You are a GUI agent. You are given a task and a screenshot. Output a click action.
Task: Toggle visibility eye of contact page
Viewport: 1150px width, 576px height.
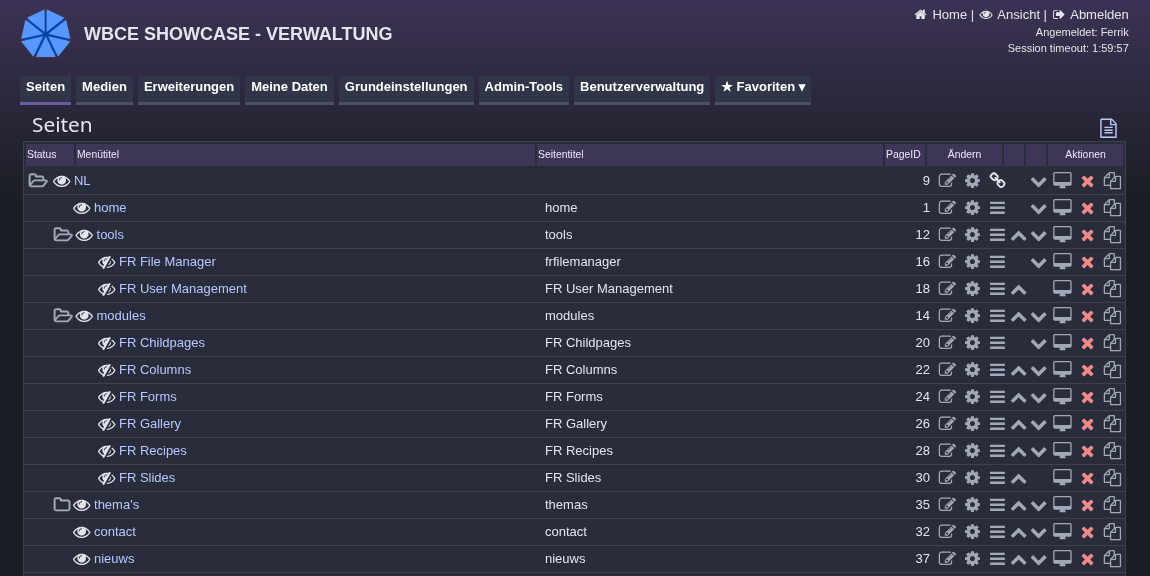point(81,532)
